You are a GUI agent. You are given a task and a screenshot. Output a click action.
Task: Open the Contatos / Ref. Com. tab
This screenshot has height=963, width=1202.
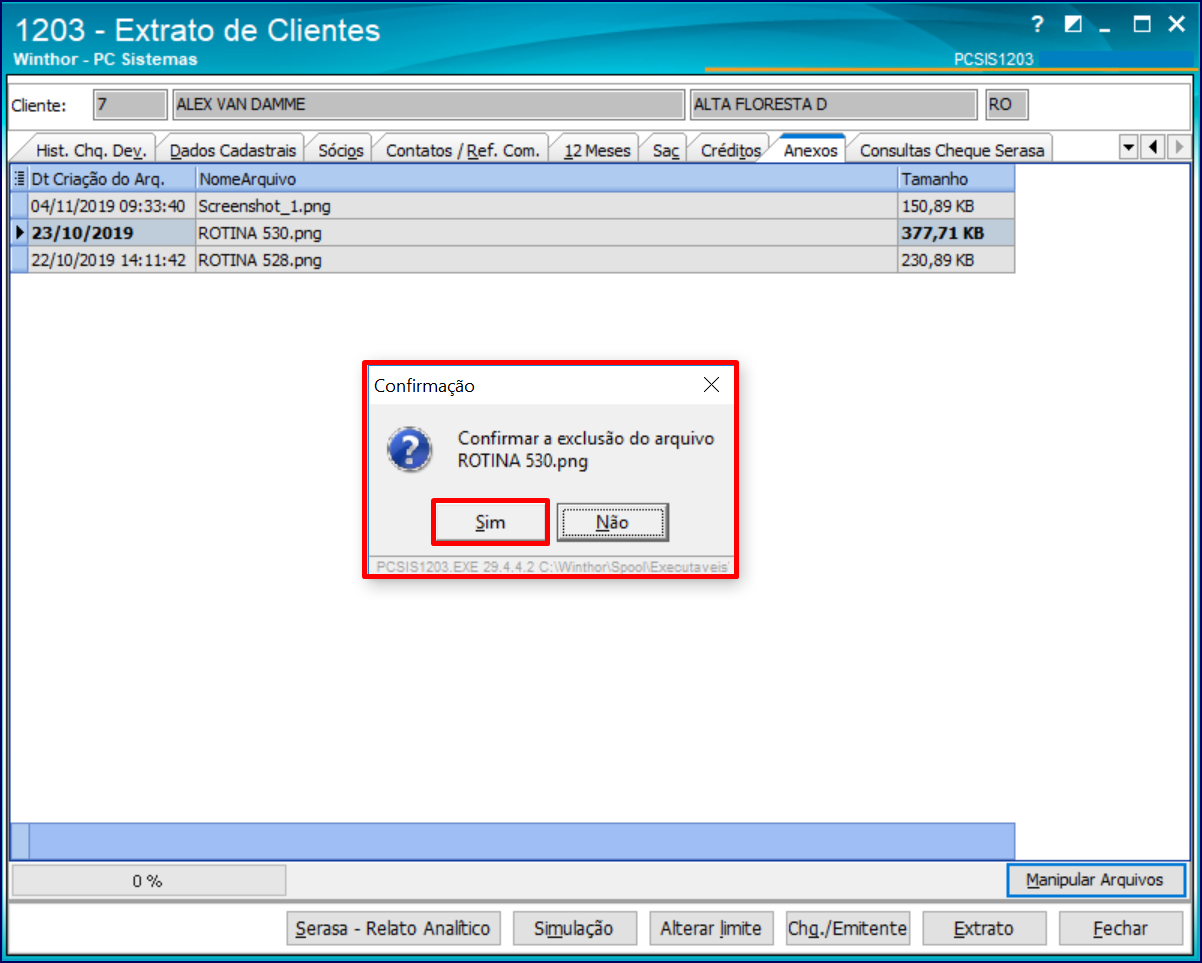pyautogui.click(x=462, y=150)
